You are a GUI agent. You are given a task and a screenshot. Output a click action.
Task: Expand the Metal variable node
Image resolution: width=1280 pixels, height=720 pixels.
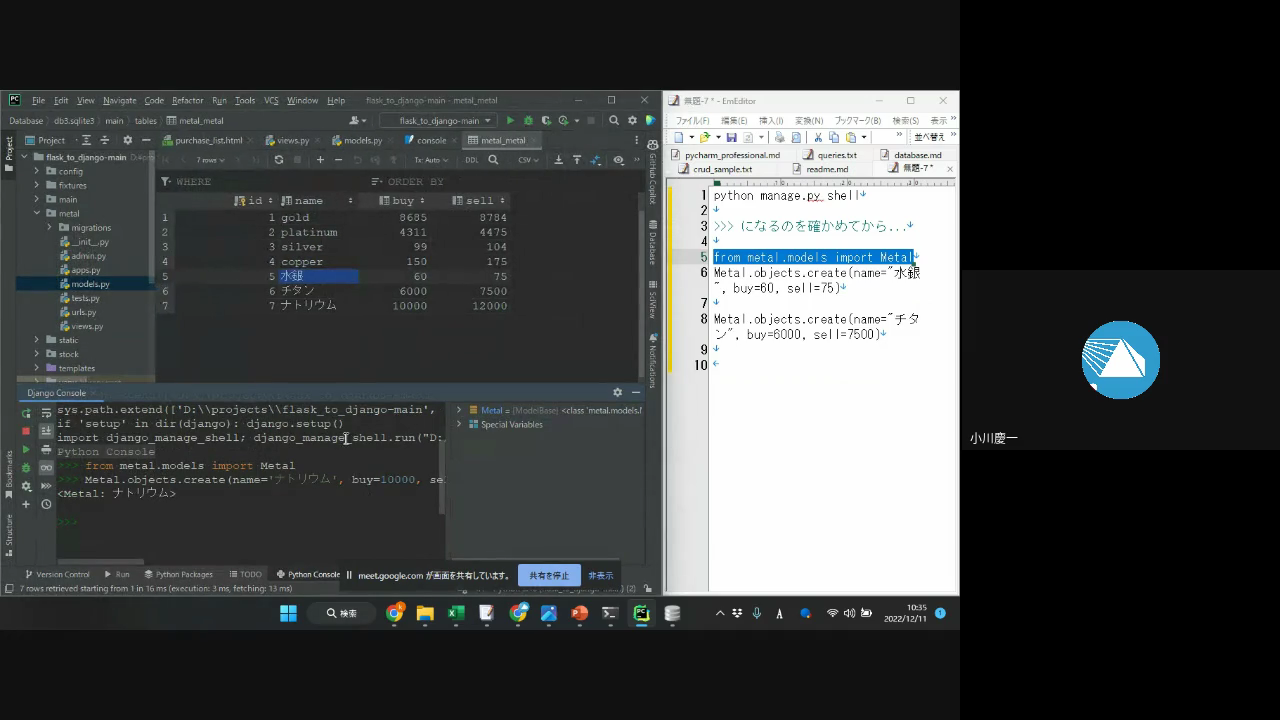[x=459, y=410]
